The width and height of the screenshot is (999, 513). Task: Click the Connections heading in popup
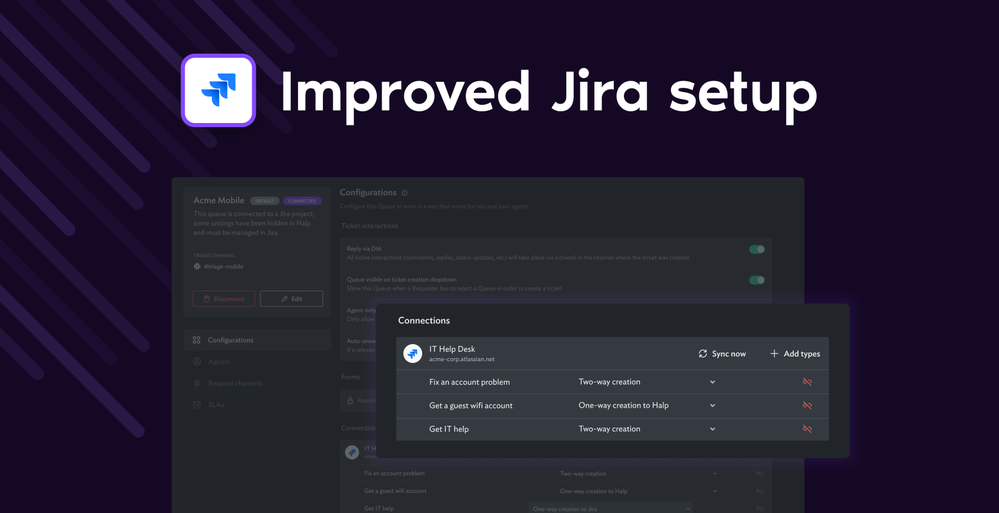pyautogui.click(x=424, y=321)
